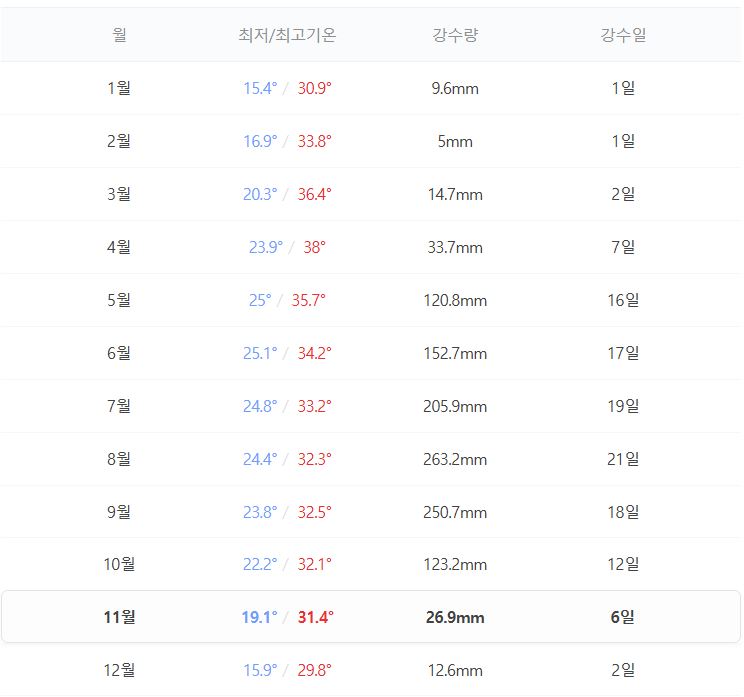Click the high temperature 32.1° value
This screenshot has width=744, height=697.
tap(315, 565)
